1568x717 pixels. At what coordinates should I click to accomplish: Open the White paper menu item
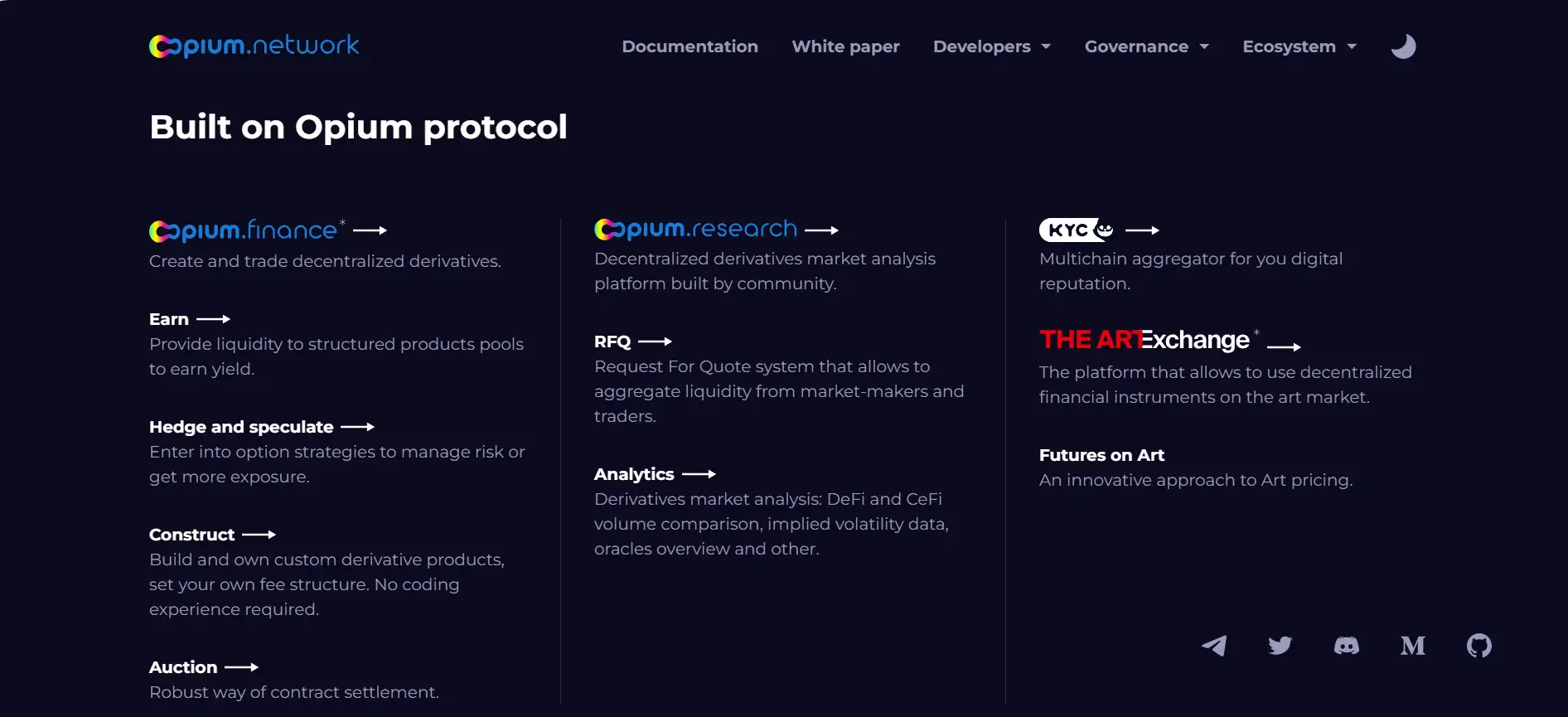point(845,46)
